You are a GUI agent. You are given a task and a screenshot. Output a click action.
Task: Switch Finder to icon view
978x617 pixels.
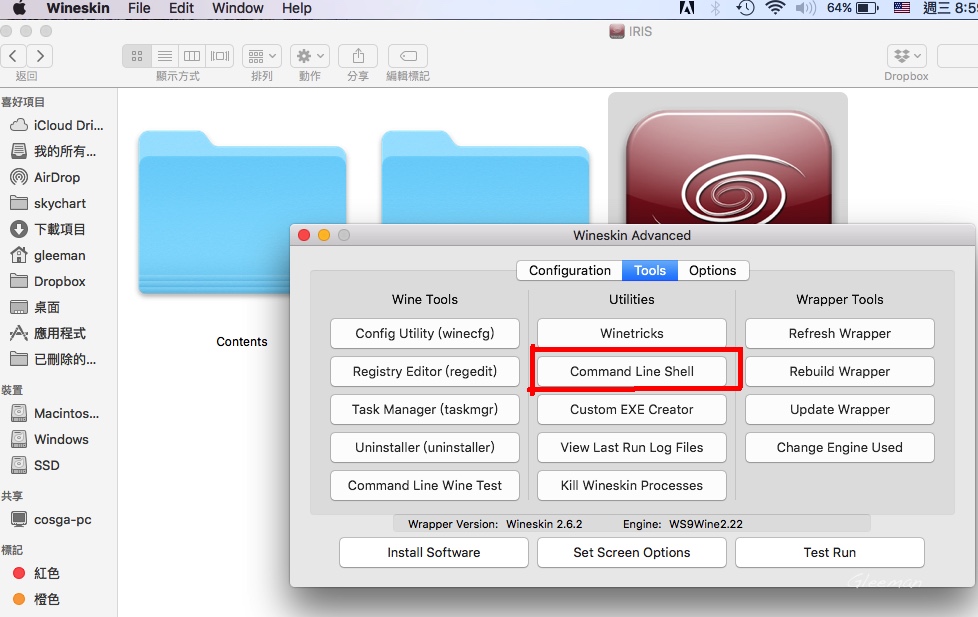137,56
